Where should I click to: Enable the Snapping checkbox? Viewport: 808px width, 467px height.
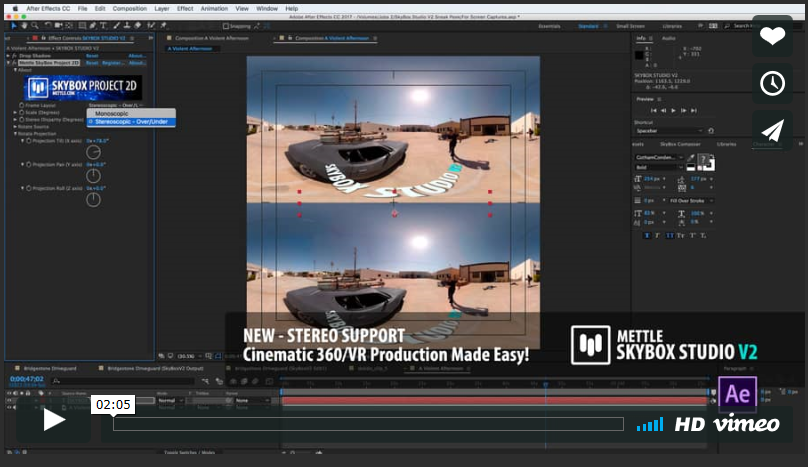pos(226,26)
